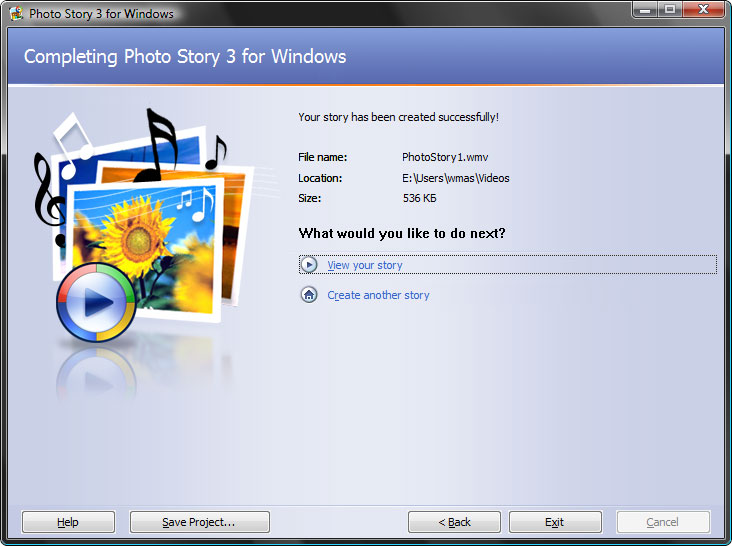Viewport: 732px width, 546px height.
Task: Click the Photo Story icon in title bar
Action: (x=16, y=13)
